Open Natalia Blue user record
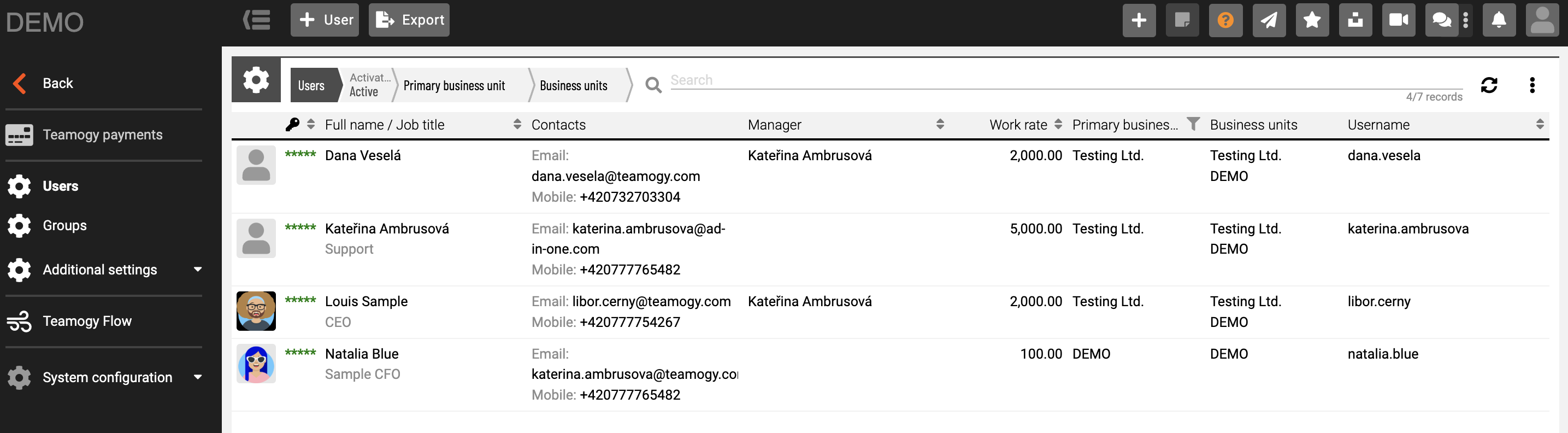The image size is (1568, 433). click(362, 354)
